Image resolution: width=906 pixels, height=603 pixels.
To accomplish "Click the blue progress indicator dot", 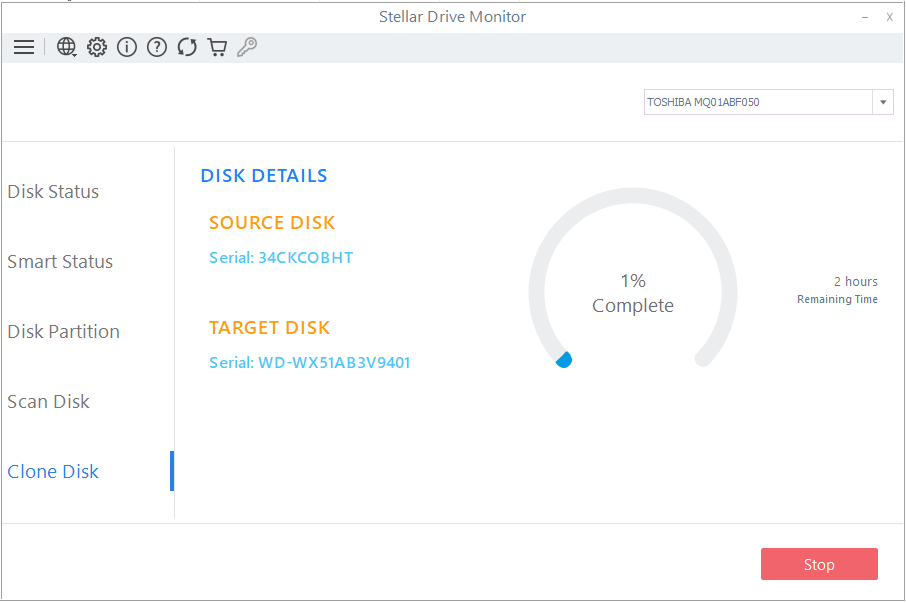I will 564,360.
